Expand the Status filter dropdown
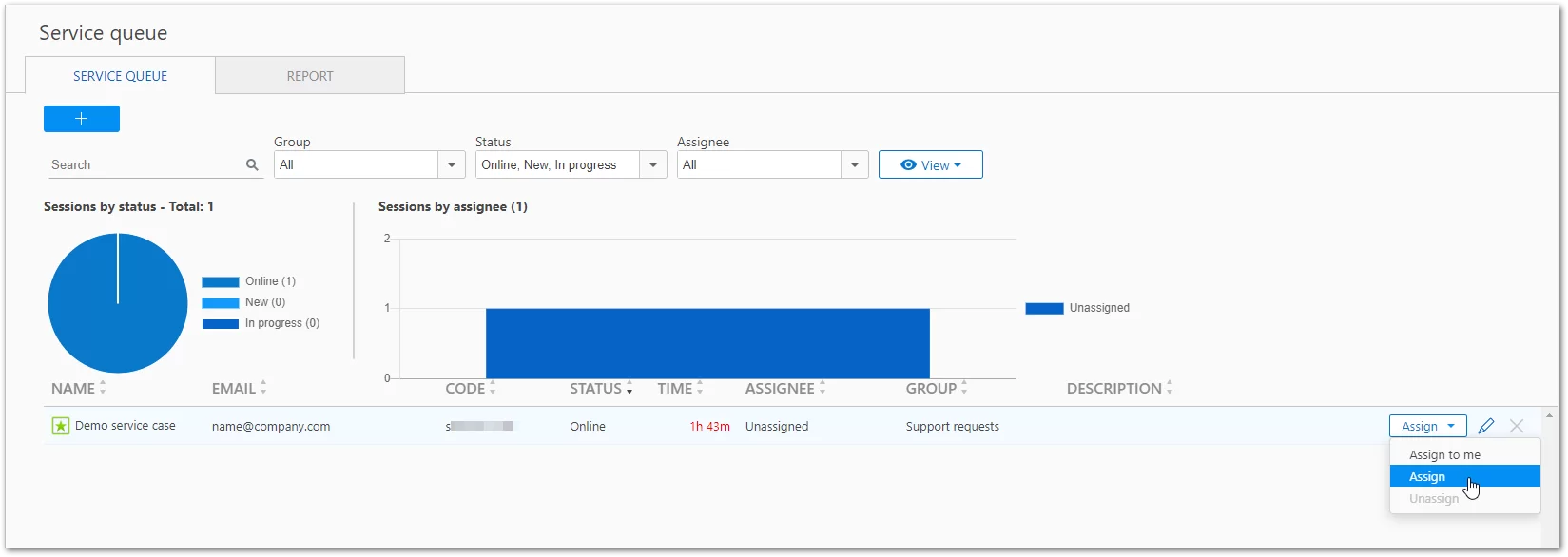 652,164
